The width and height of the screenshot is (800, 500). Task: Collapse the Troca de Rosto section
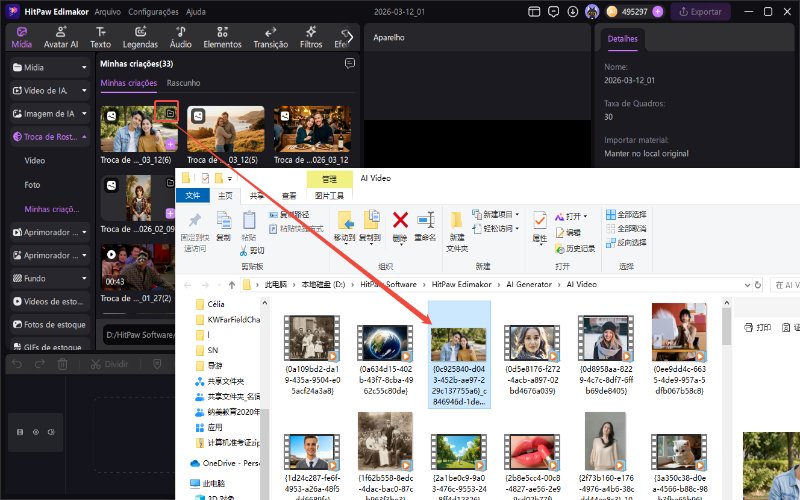84,137
